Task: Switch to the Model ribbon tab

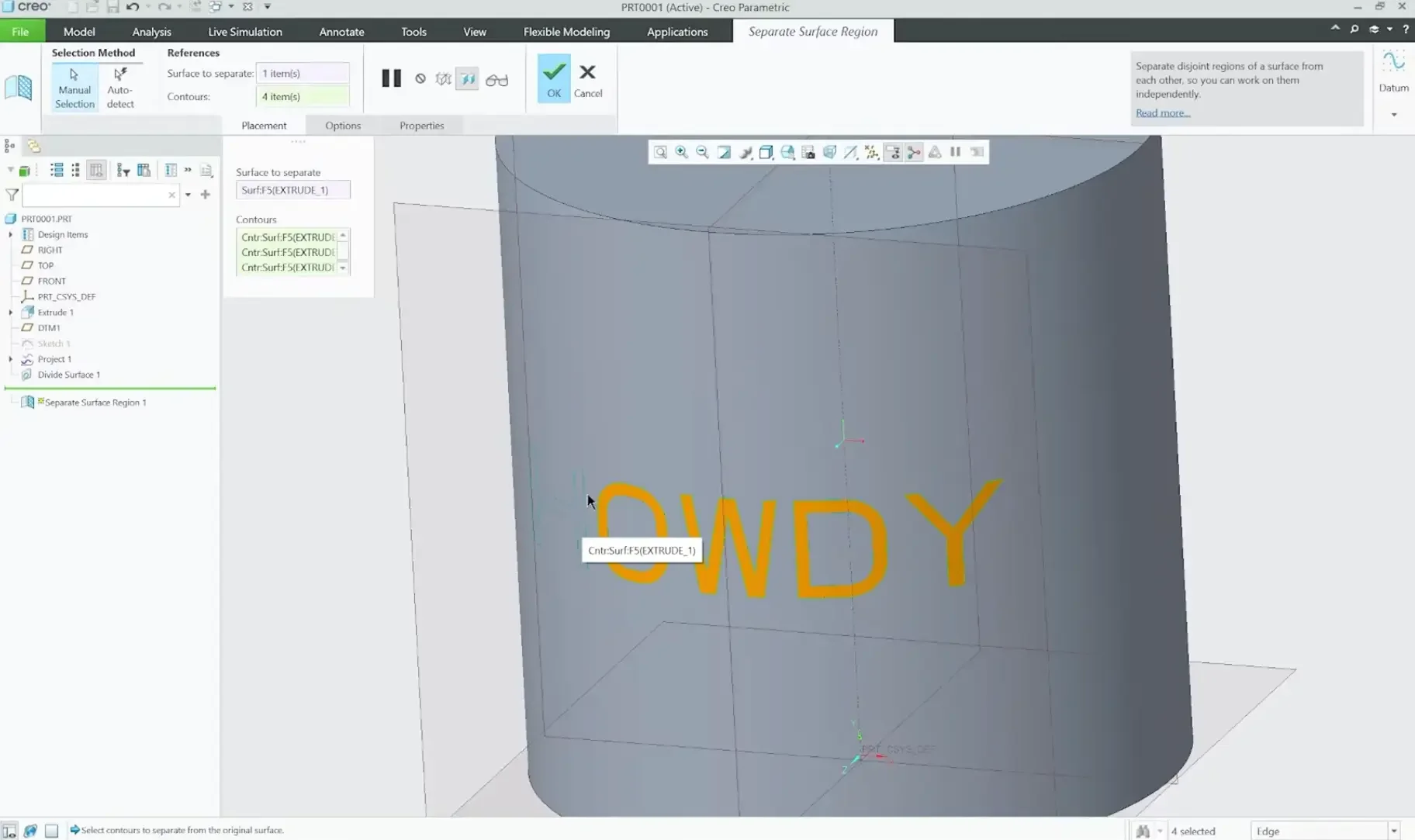Action: point(79,32)
